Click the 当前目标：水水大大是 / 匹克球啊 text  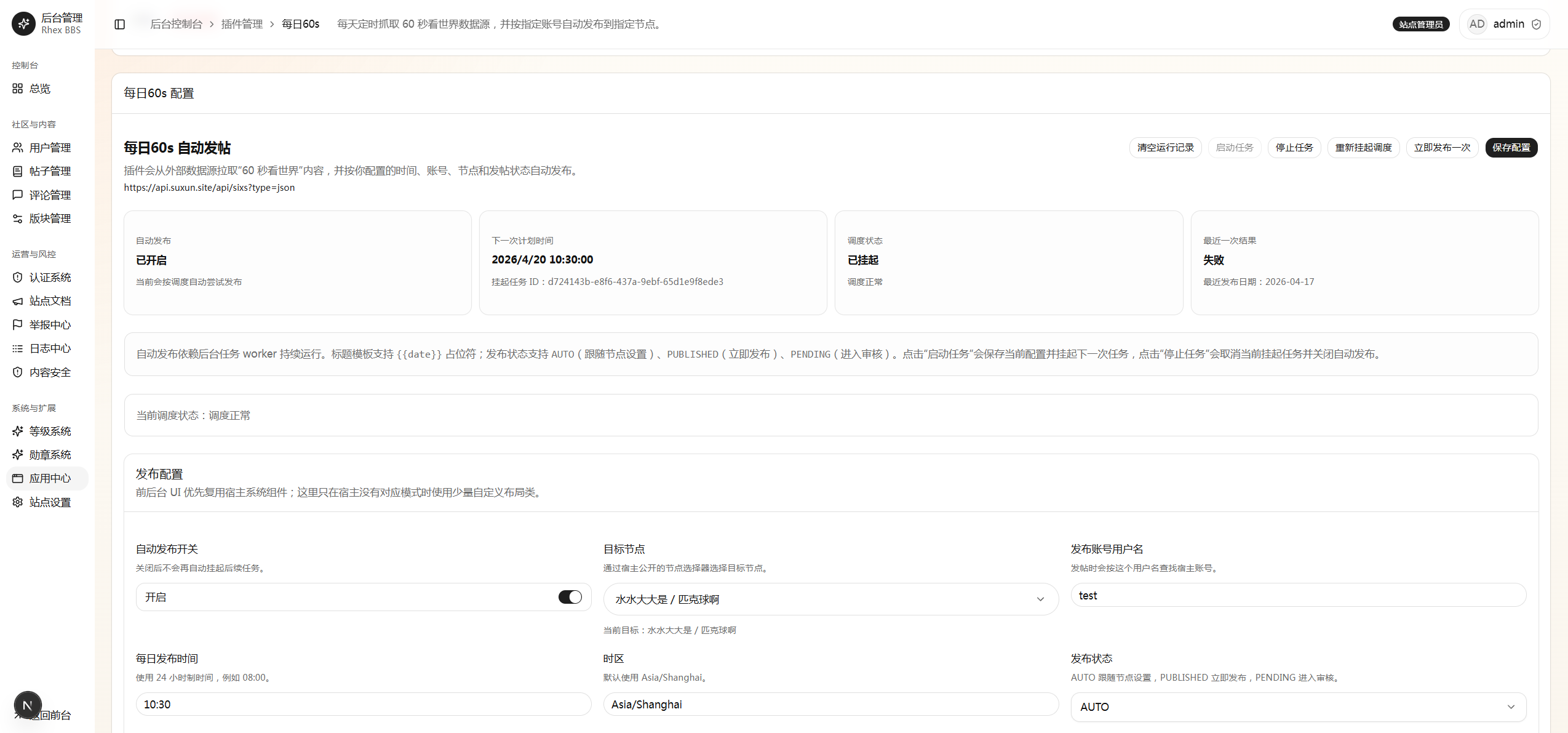pos(669,630)
